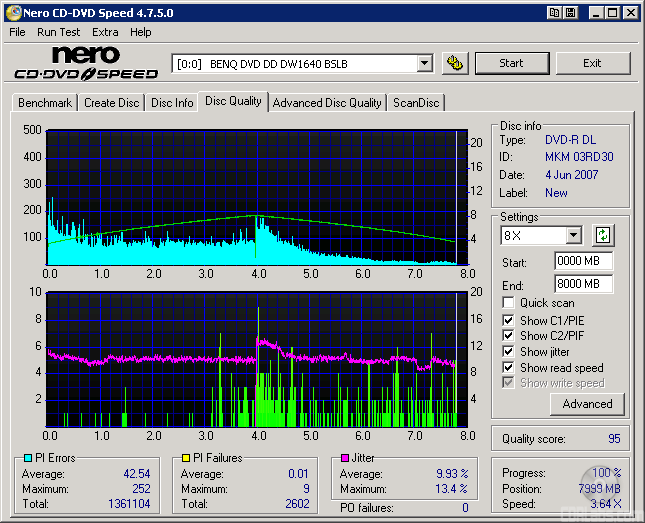Click the cyan PI Errors legend square
This screenshot has width=645, height=523.
click(x=27, y=458)
